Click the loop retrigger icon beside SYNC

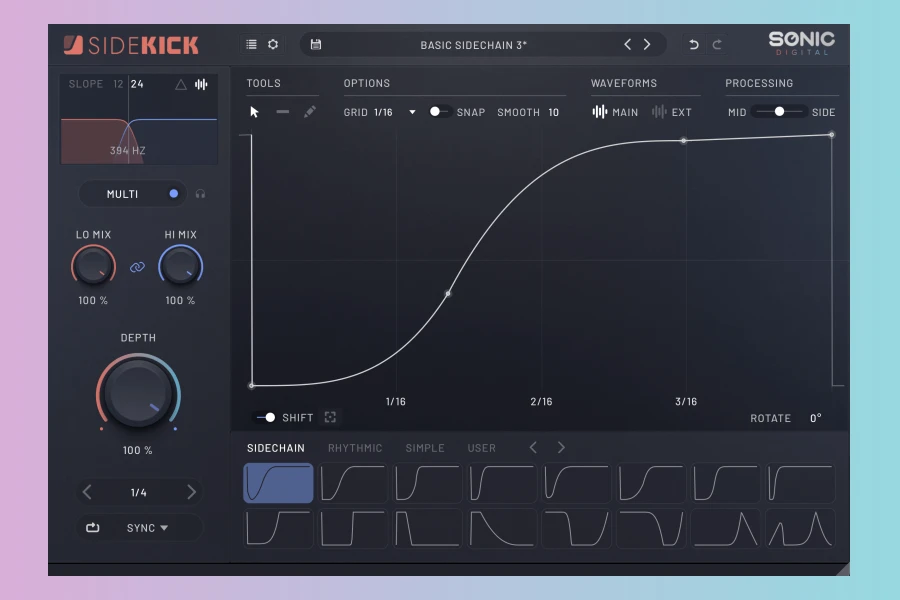[x=92, y=527]
